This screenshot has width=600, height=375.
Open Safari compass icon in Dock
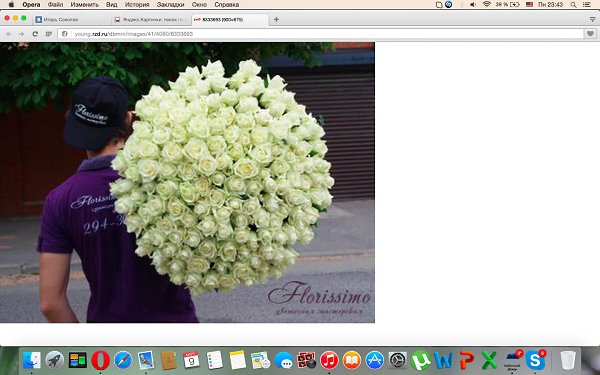coord(123,360)
